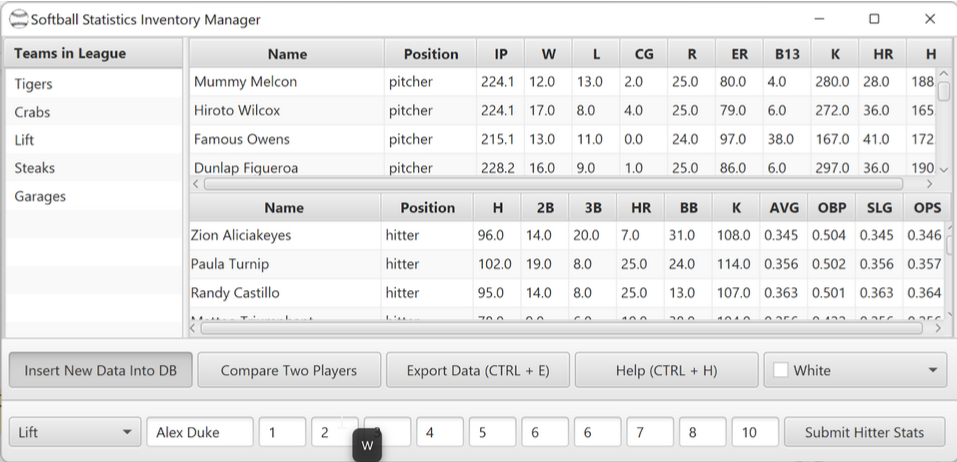Click right arrow of hitter table horizontal scrollbar
This screenshot has height=462, width=957.
[939, 328]
